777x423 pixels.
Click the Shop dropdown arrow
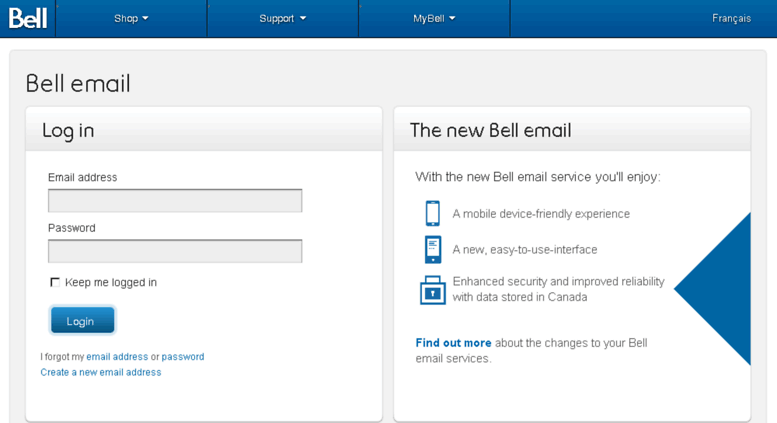pyautogui.click(x=145, y=18)
